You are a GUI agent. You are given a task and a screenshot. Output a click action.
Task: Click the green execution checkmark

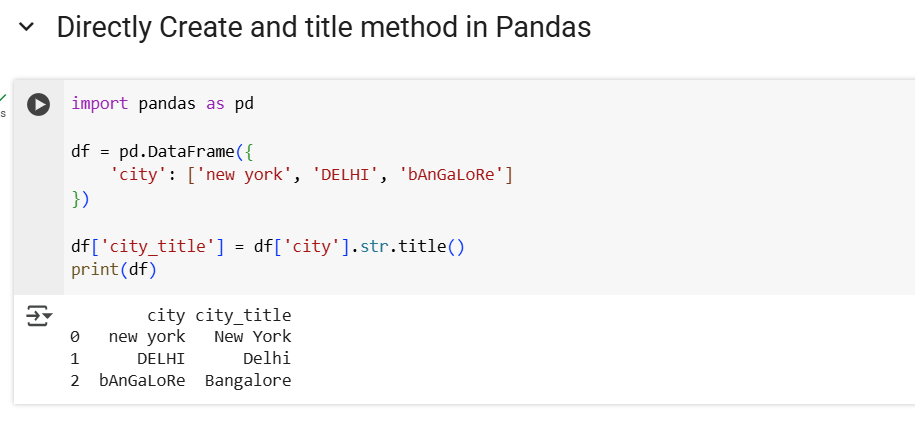coord(3,98)
